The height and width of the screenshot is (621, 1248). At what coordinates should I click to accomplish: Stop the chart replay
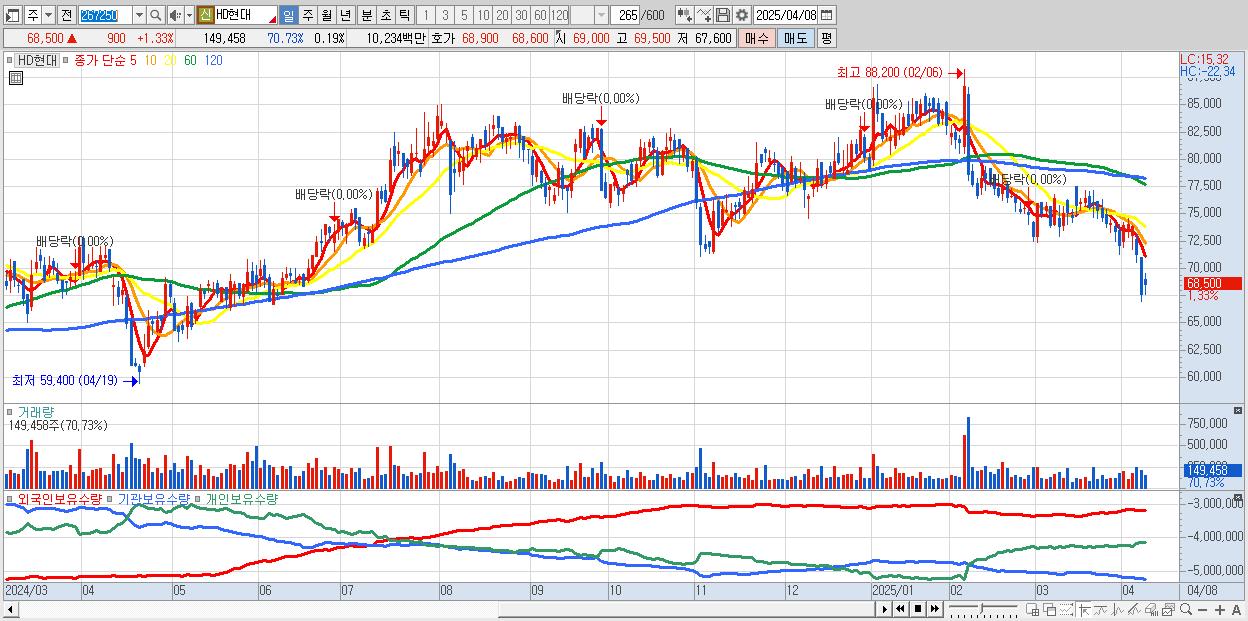917,610
